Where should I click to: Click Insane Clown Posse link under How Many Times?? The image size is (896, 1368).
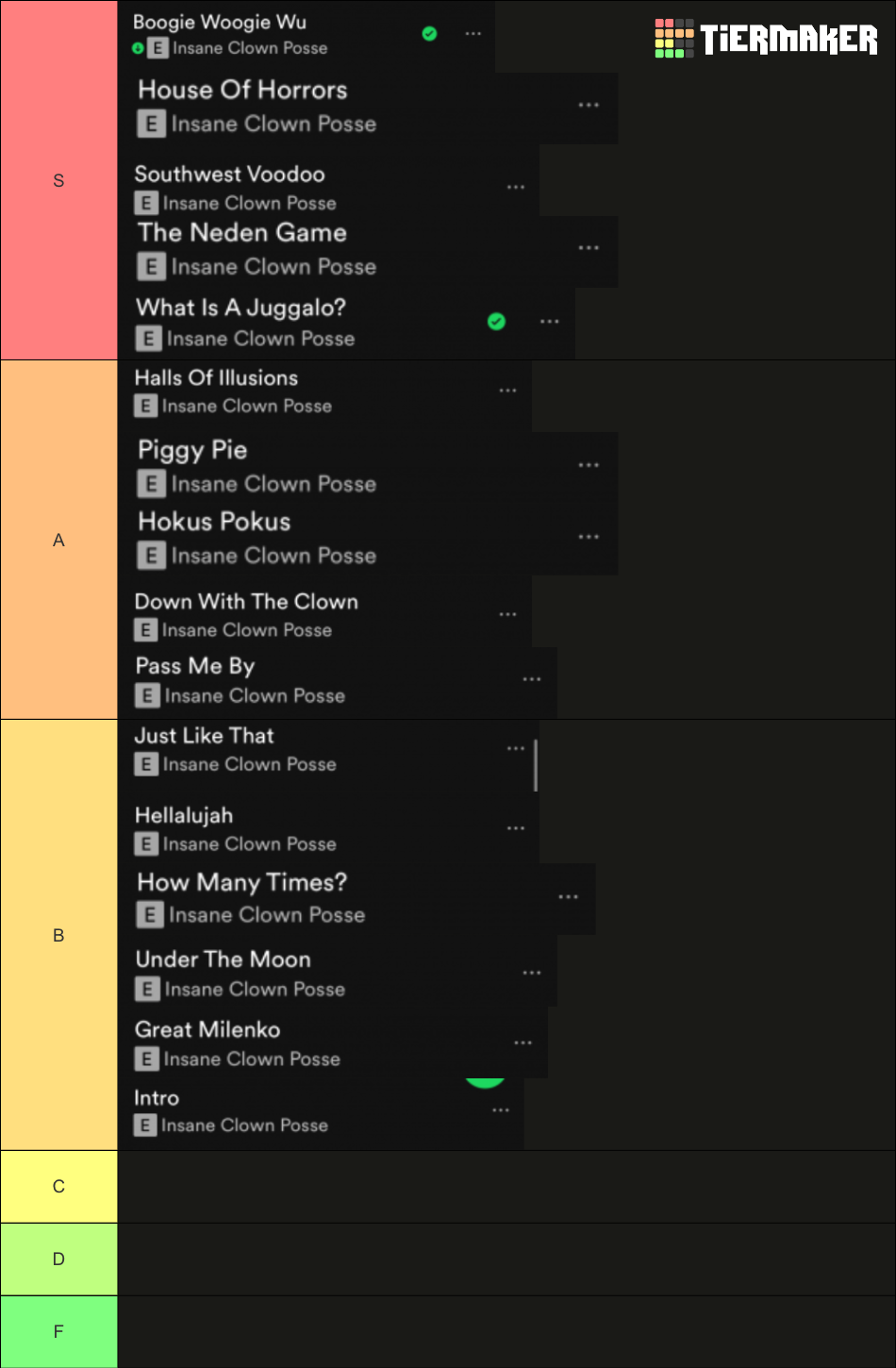pyautogui.click(x=267, y=915)
